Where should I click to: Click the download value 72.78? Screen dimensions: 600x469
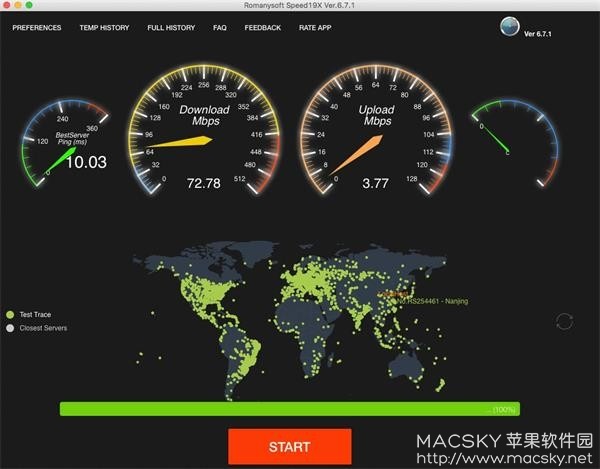[x=204, y=183]
